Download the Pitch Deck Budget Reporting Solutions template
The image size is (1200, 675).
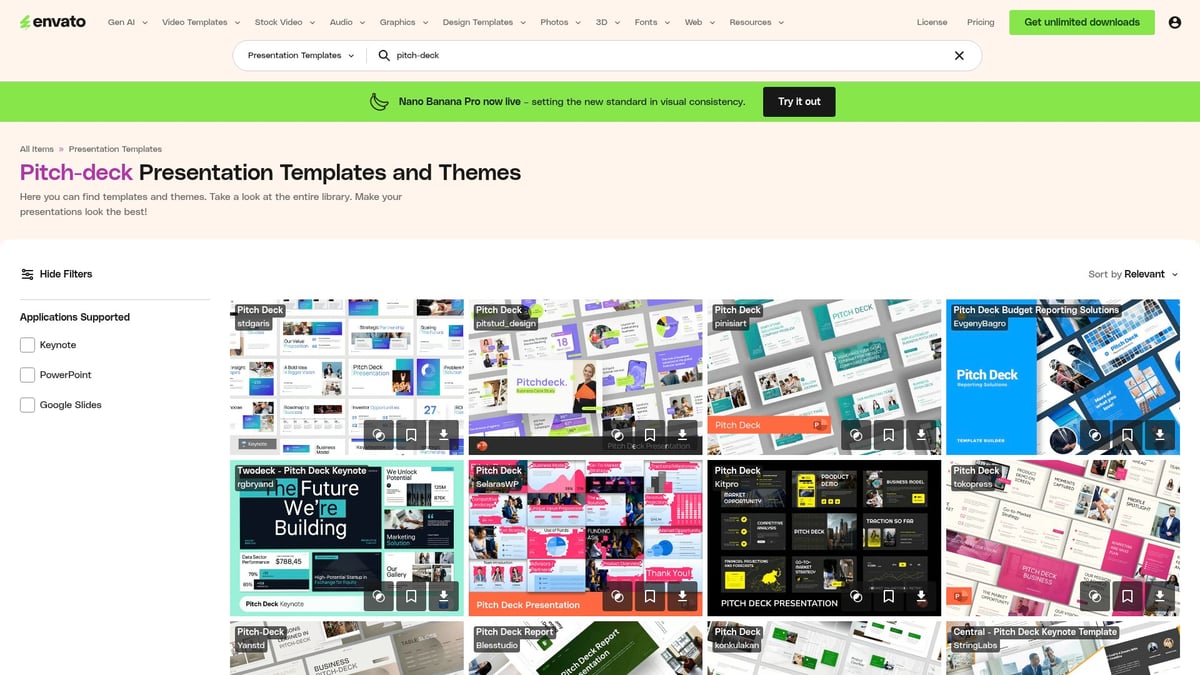[1159, 435]
